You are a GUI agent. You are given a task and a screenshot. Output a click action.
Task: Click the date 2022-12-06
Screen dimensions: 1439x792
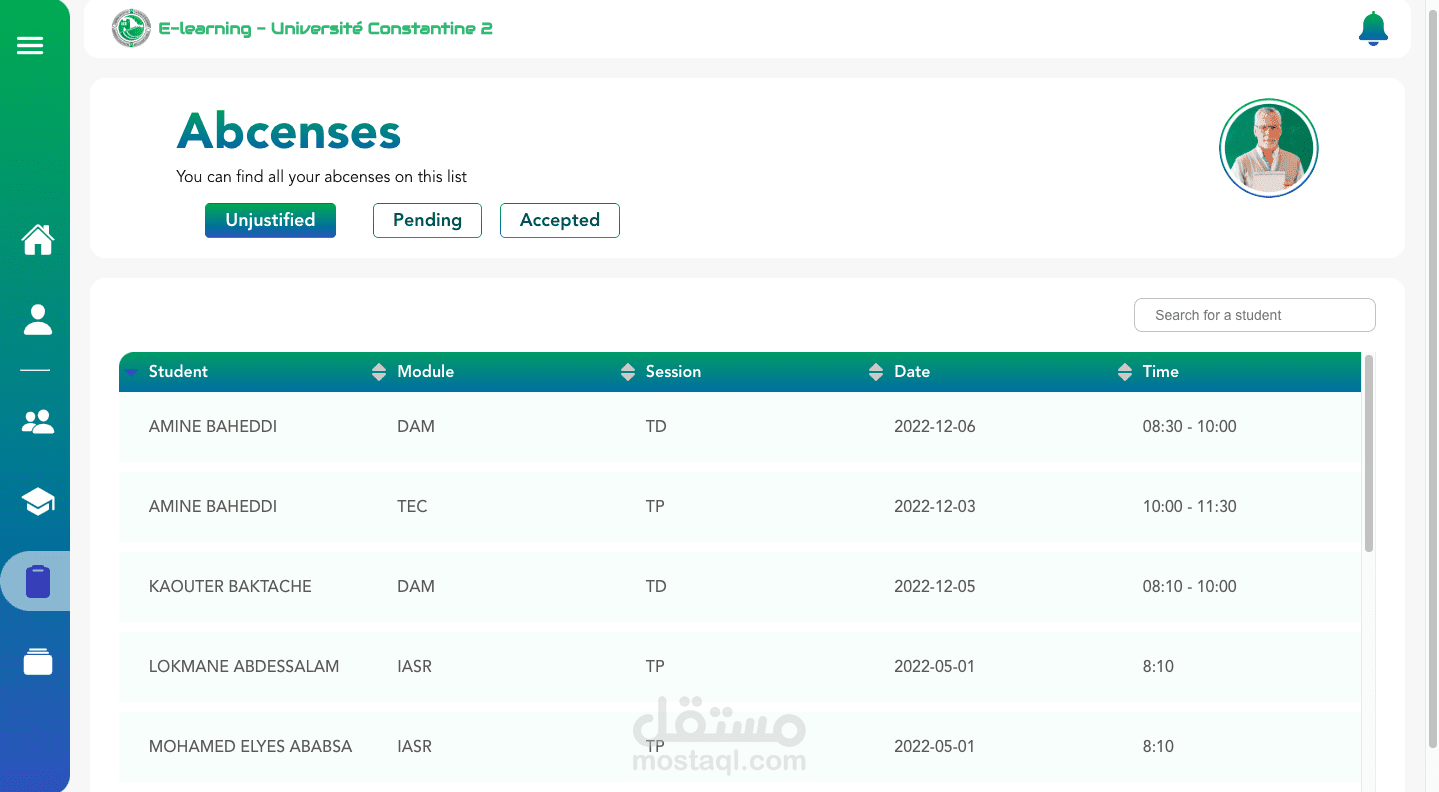[934, 426]
